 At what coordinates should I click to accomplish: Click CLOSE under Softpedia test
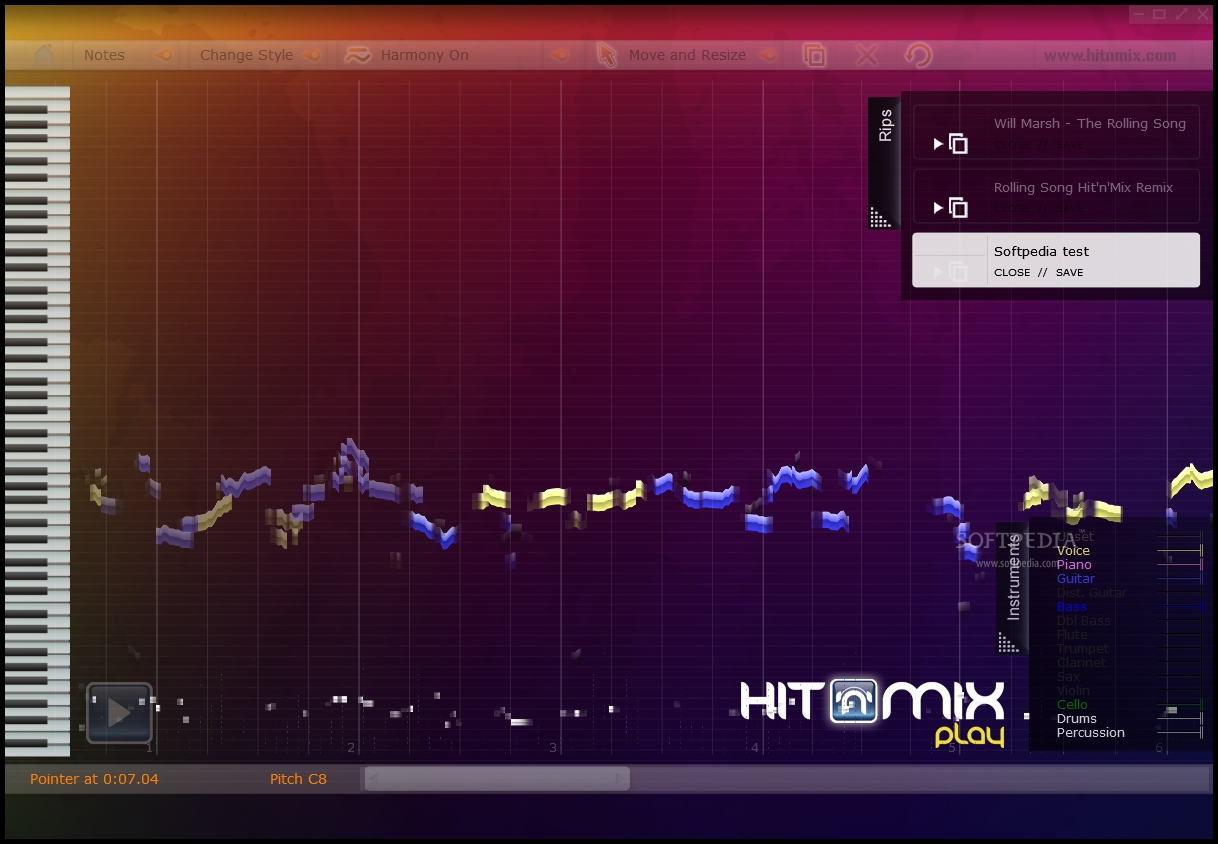click(x=1012, y=272)
